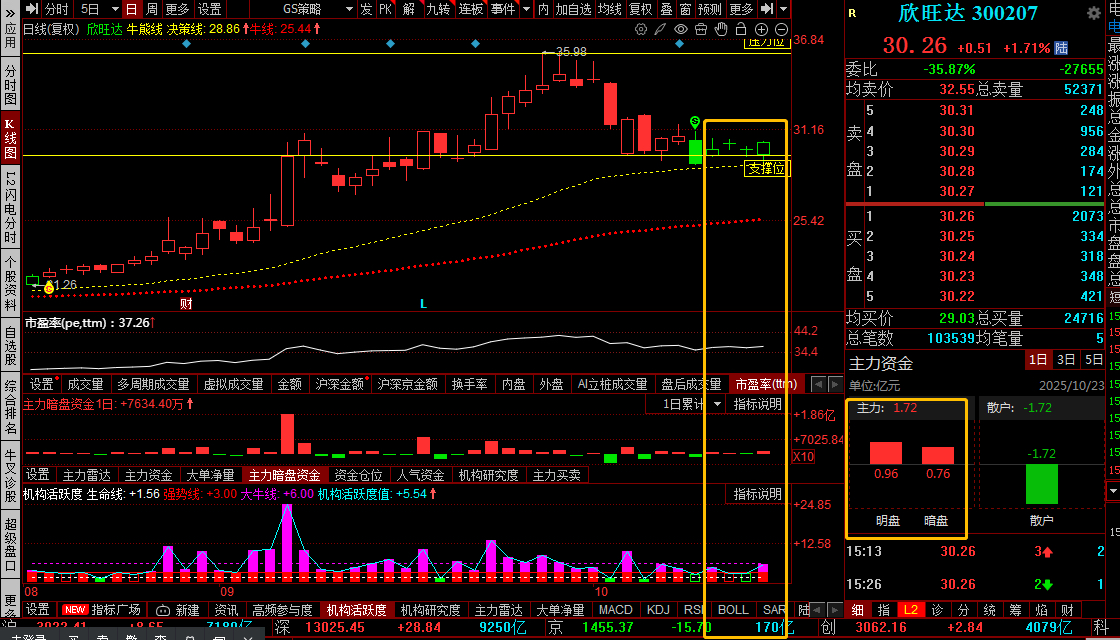Click 设置 in the top toolbar

(209, 9)
